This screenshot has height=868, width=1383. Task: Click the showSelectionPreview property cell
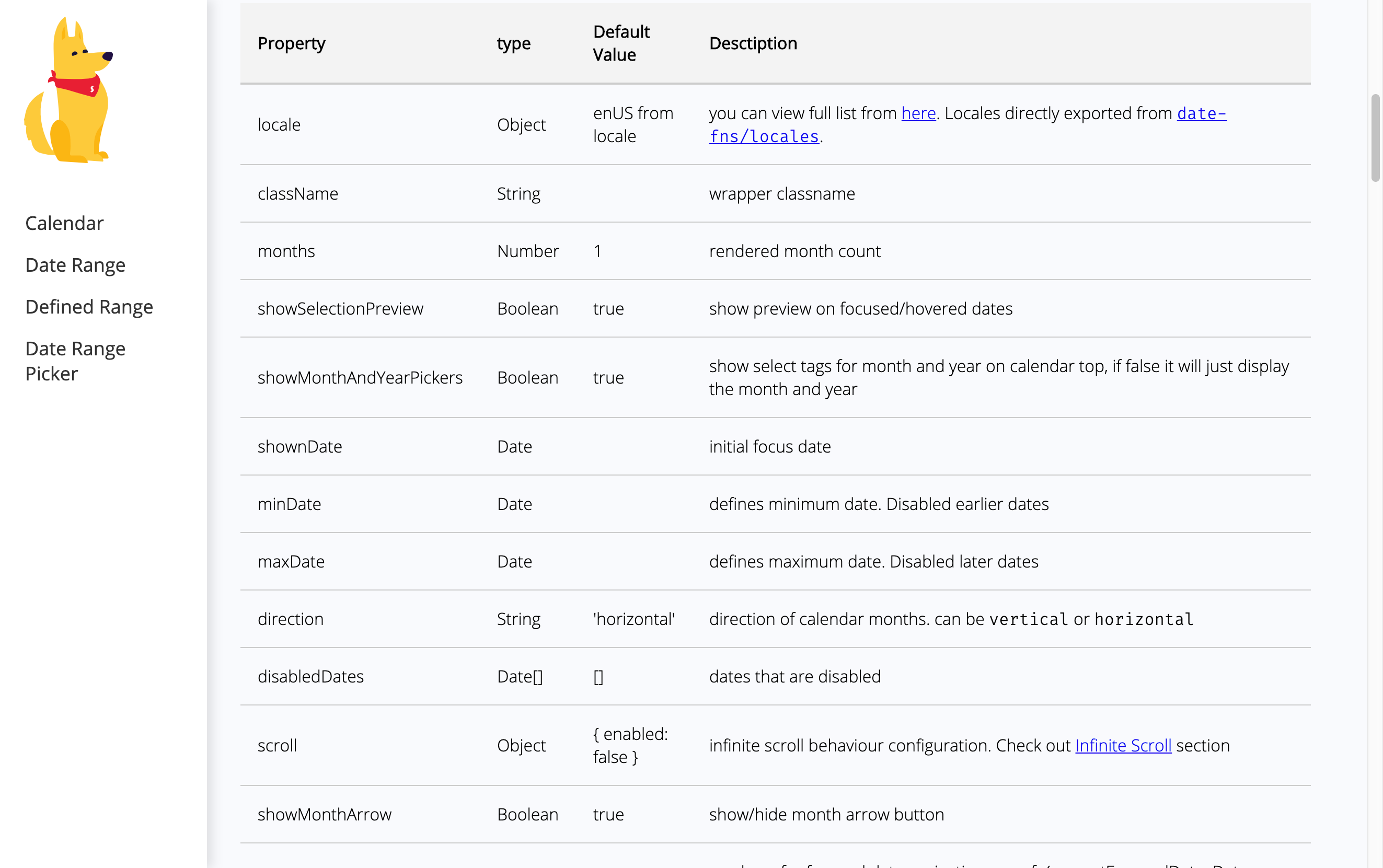[340, 309]
